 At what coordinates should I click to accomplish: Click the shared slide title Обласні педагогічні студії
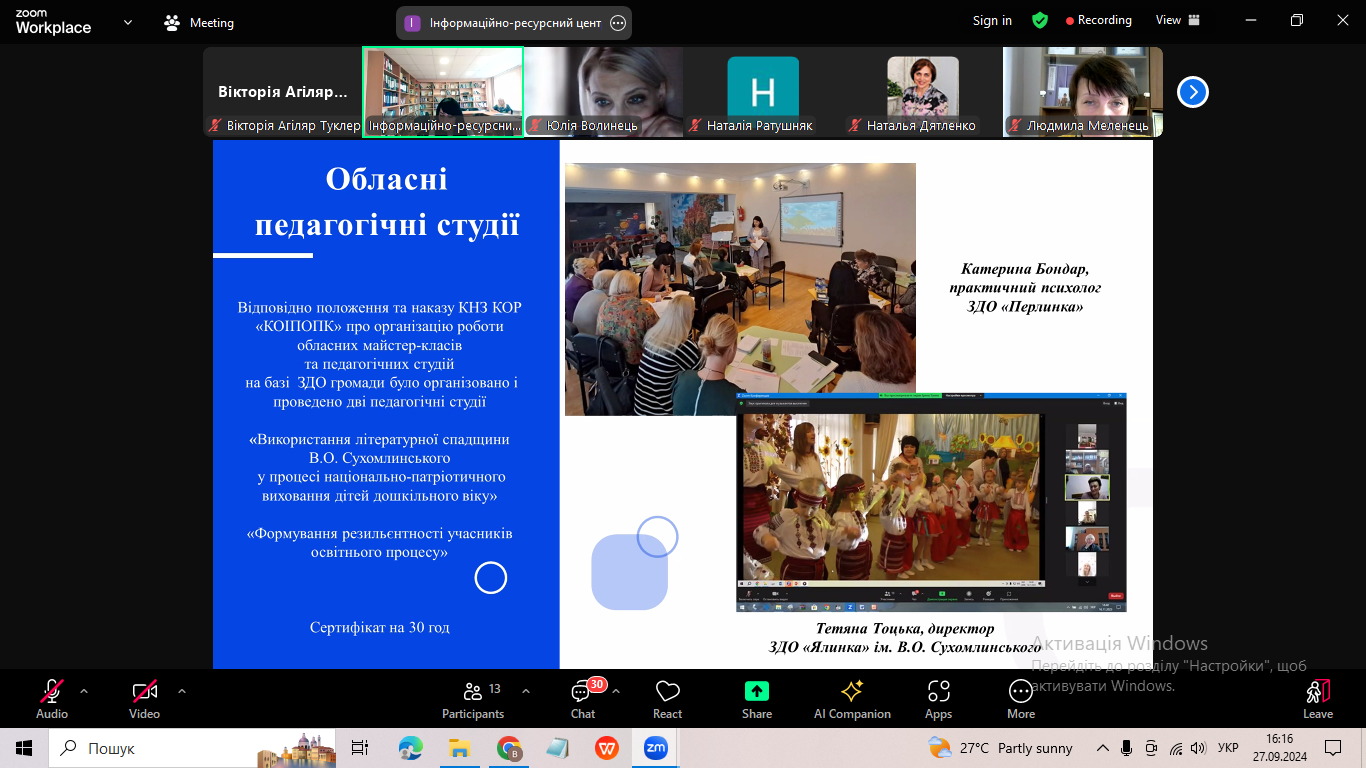387,202
